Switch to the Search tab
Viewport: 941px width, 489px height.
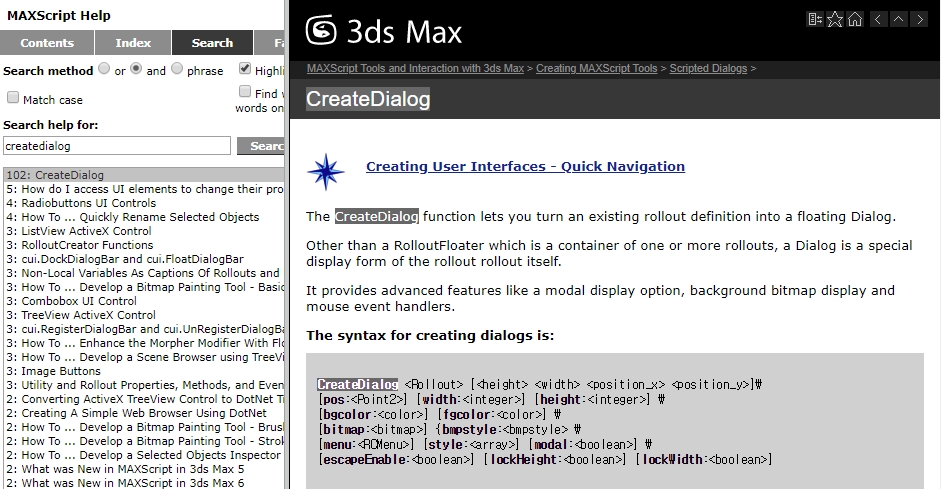pyautogui.click(x=212, y=43)
